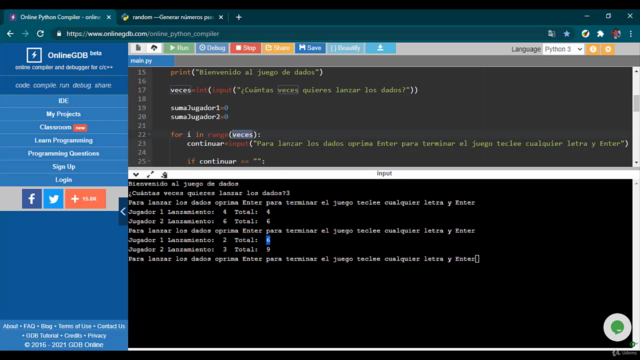Open the Contact Us link
The height and width of the screenshot is (360, 640).
111,326
